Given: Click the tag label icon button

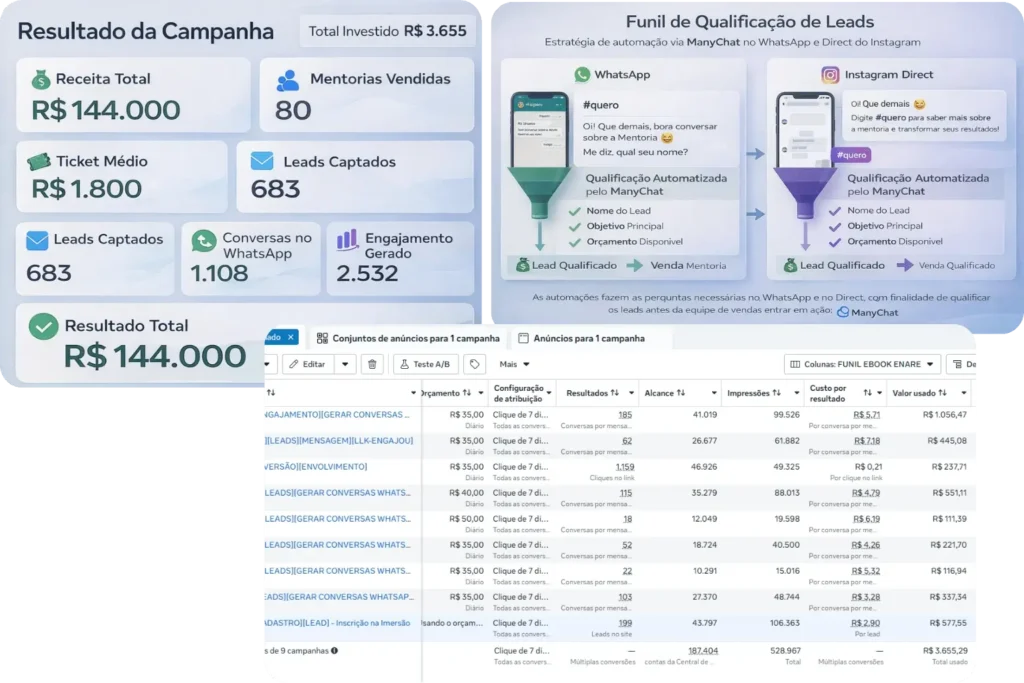Looking at the screenshot, I should [475, 364].
